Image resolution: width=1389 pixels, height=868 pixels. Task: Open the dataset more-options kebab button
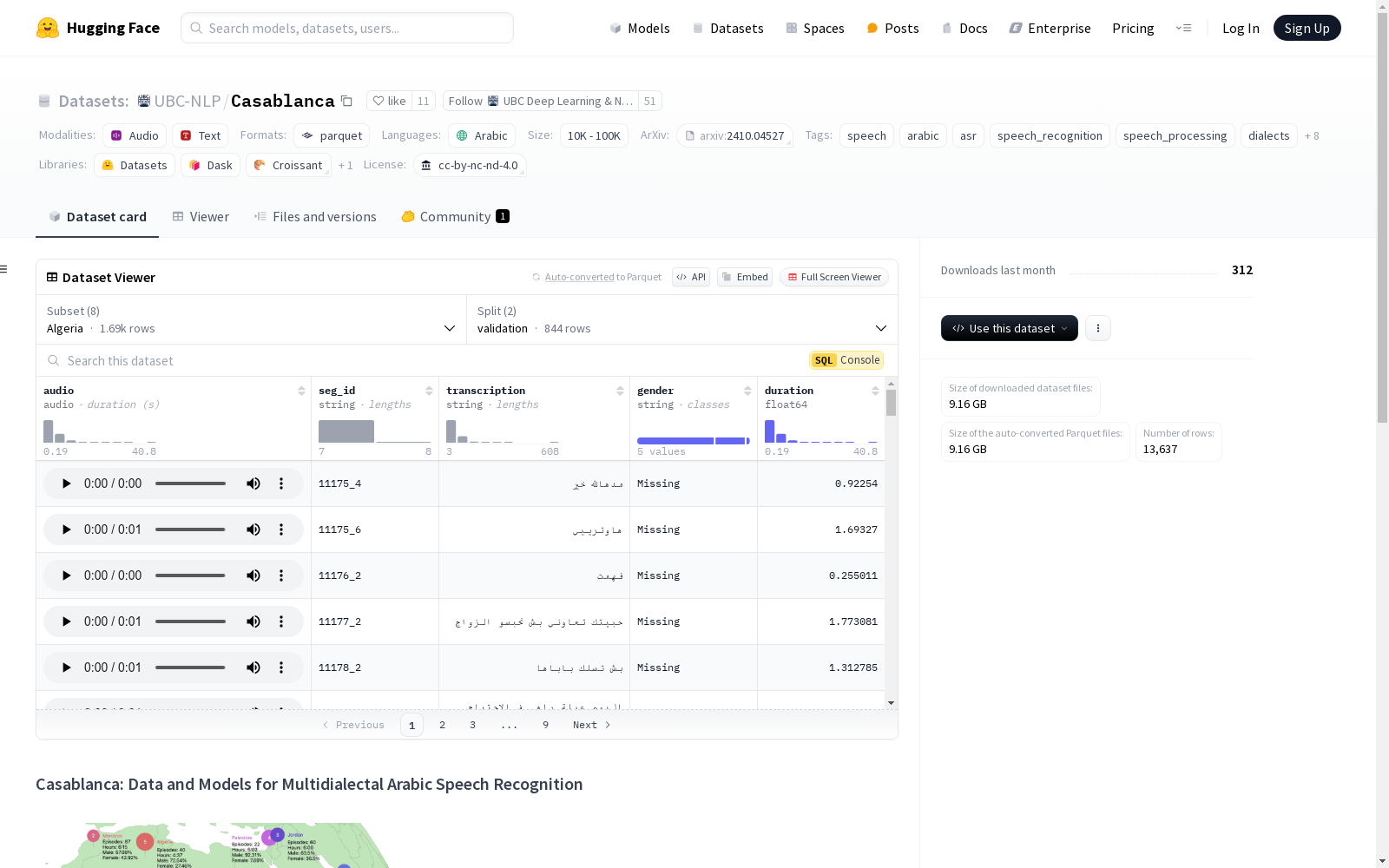click(x=1098, y=328)
